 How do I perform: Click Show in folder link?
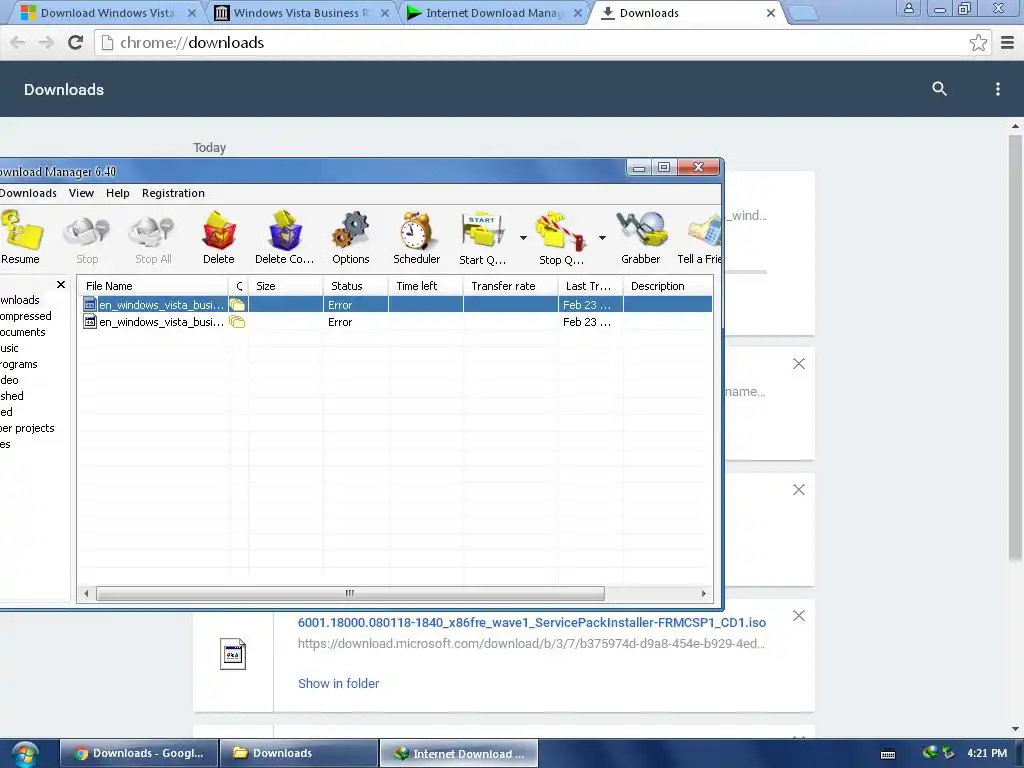[338, 683]
